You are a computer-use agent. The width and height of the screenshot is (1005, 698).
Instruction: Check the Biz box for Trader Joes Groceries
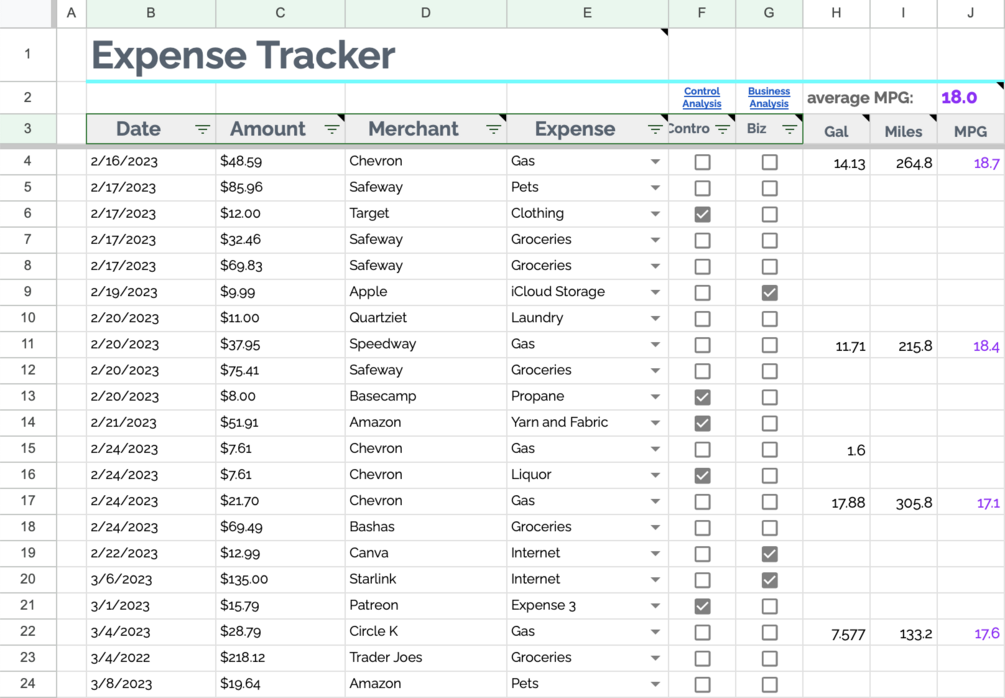(x=770, y=658)
